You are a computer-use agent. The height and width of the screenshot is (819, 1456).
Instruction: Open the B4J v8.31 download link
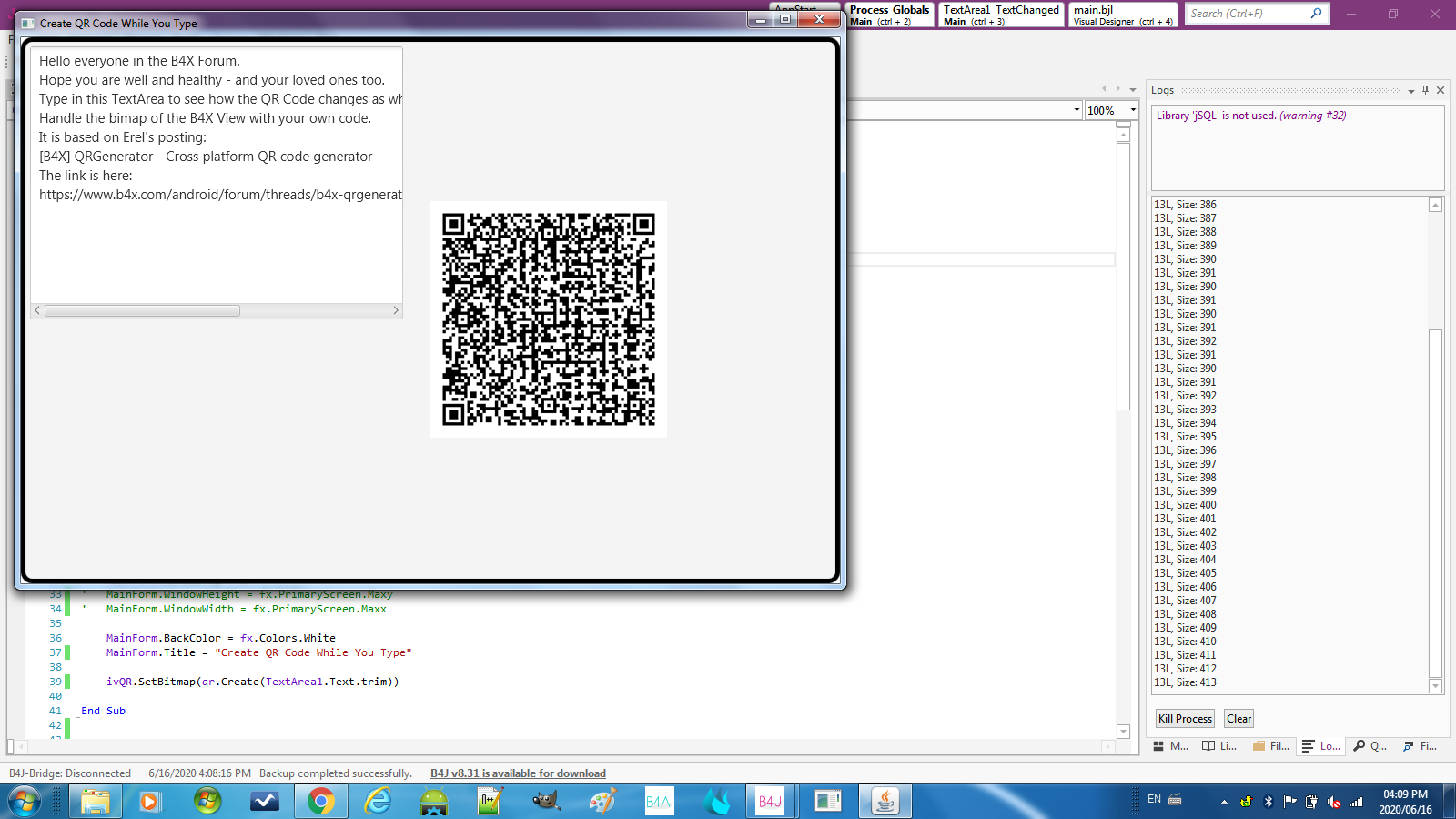point(518,773)
